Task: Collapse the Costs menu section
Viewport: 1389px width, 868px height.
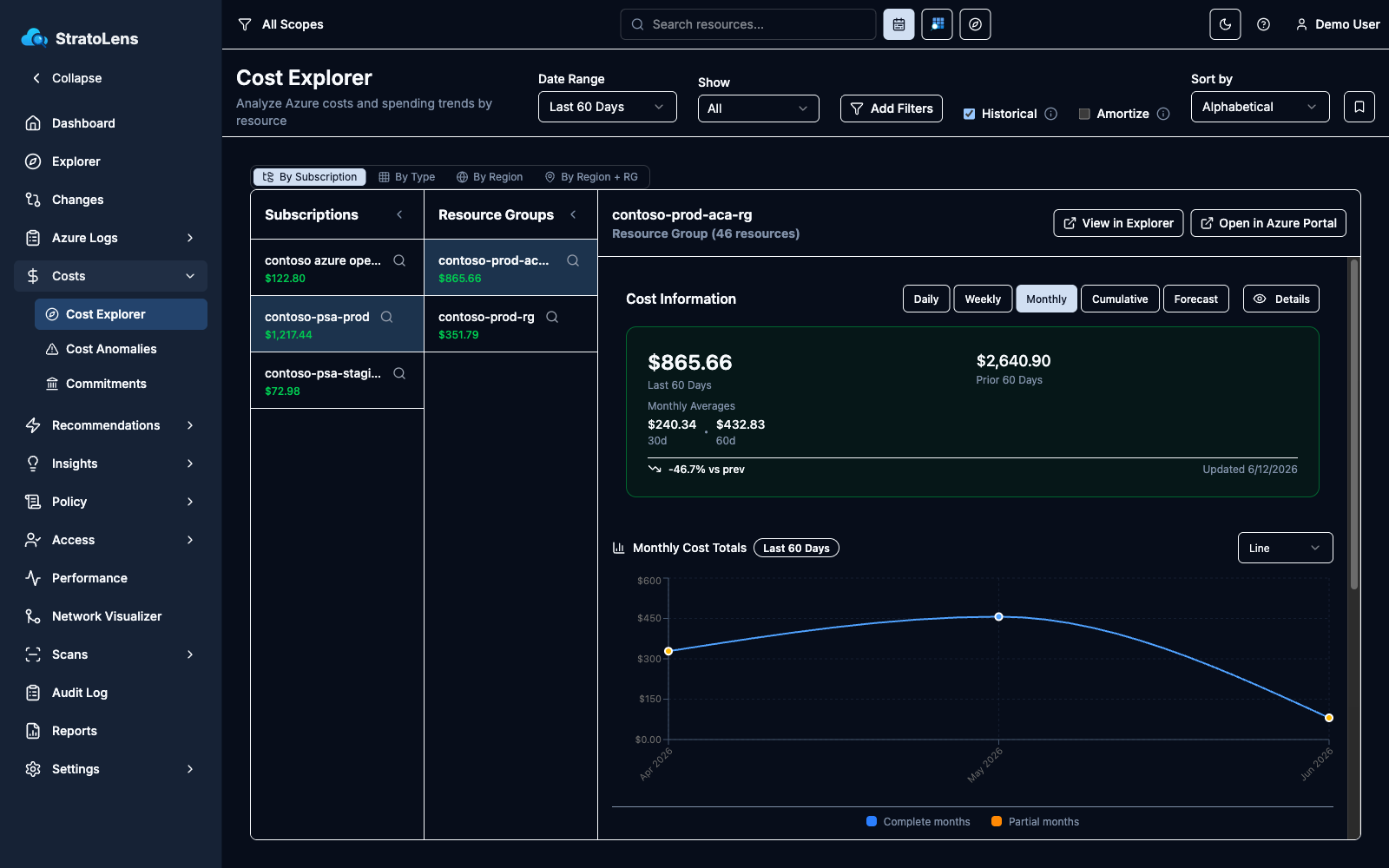Action: [110, 276]
